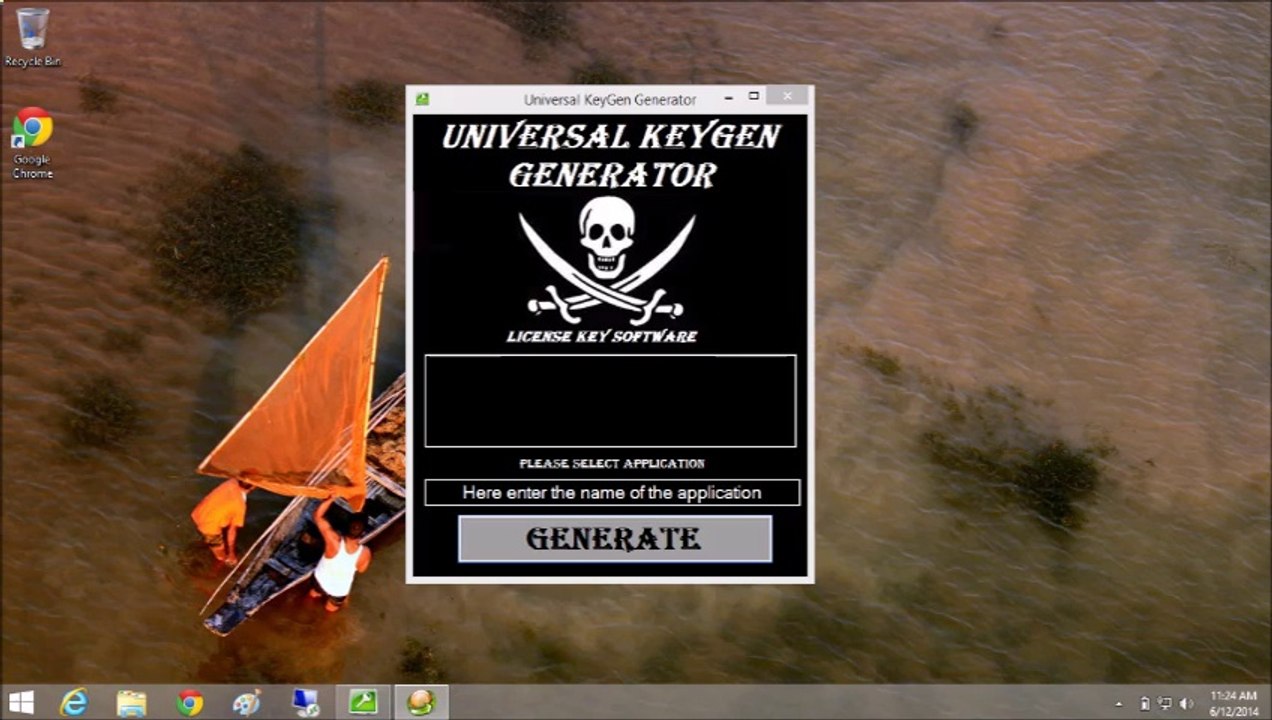Open File Explorer from the taskbar
Viewport: 1272px width, 720px height.
131,703
